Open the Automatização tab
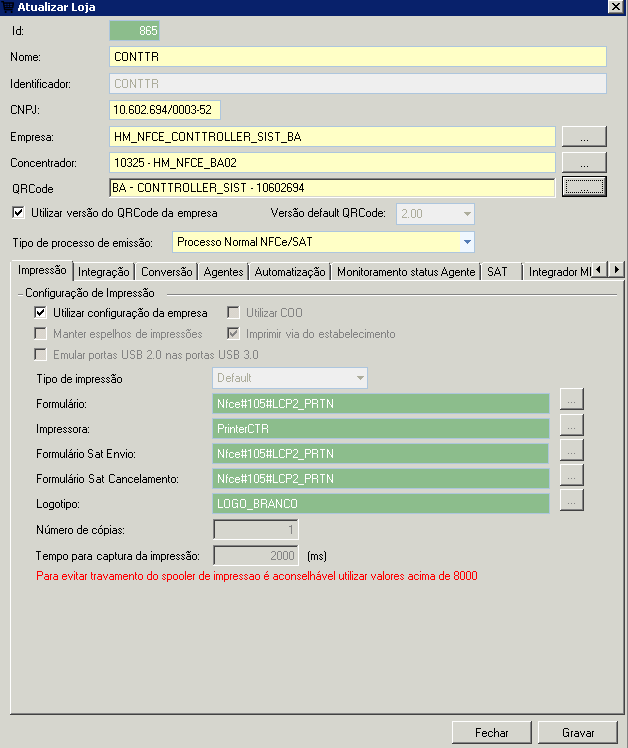 tap(290, 272)
